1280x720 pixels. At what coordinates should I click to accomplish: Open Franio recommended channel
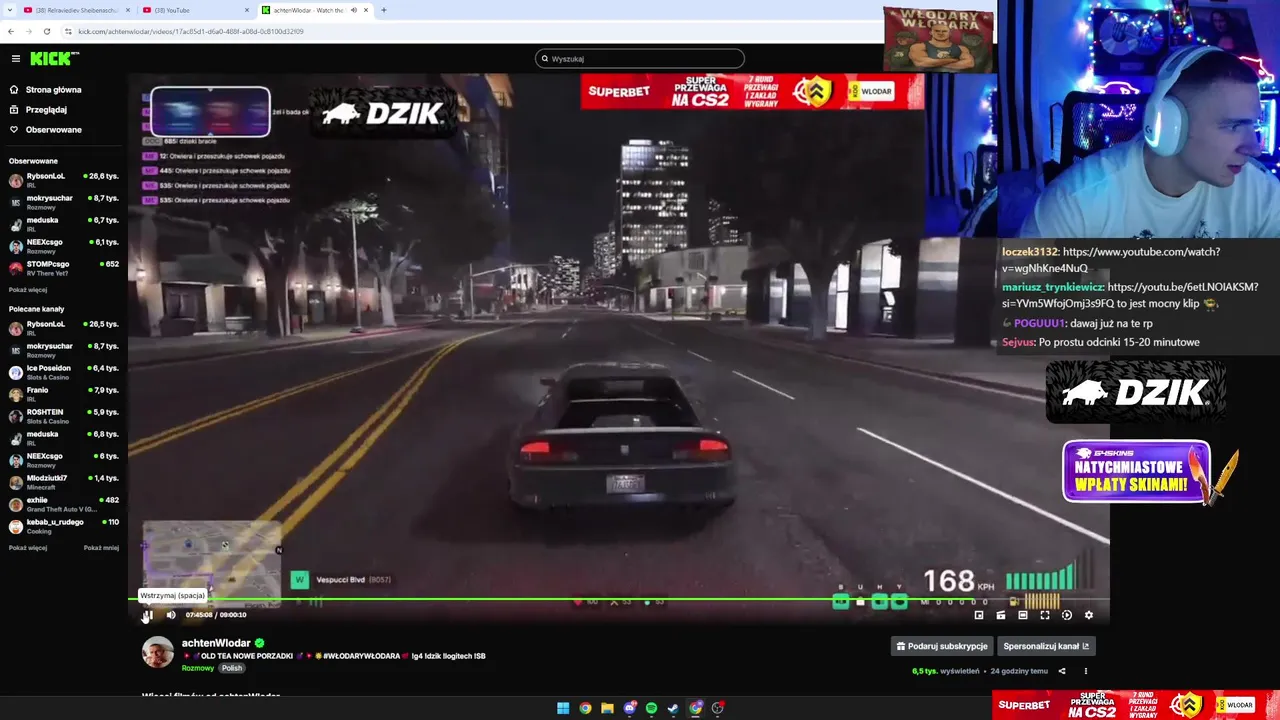[x=64, y=394]
